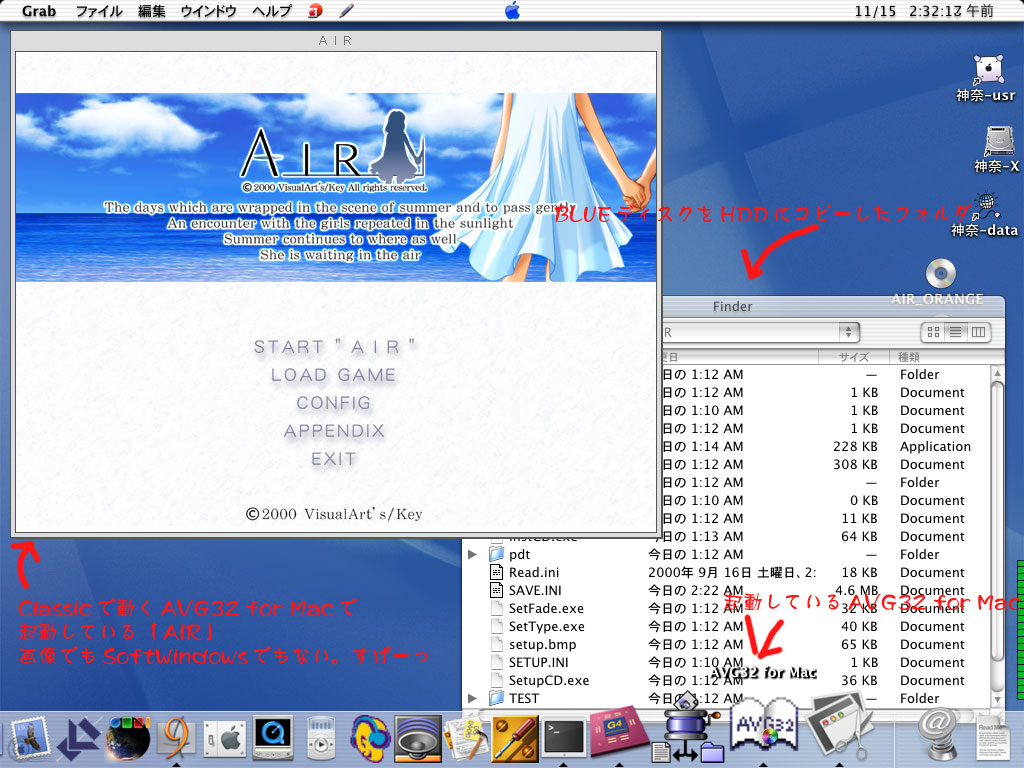The height and width of the screenshot is (768, 1024).
Task: Click the Read.ini document icon
Action: [497, 572]
